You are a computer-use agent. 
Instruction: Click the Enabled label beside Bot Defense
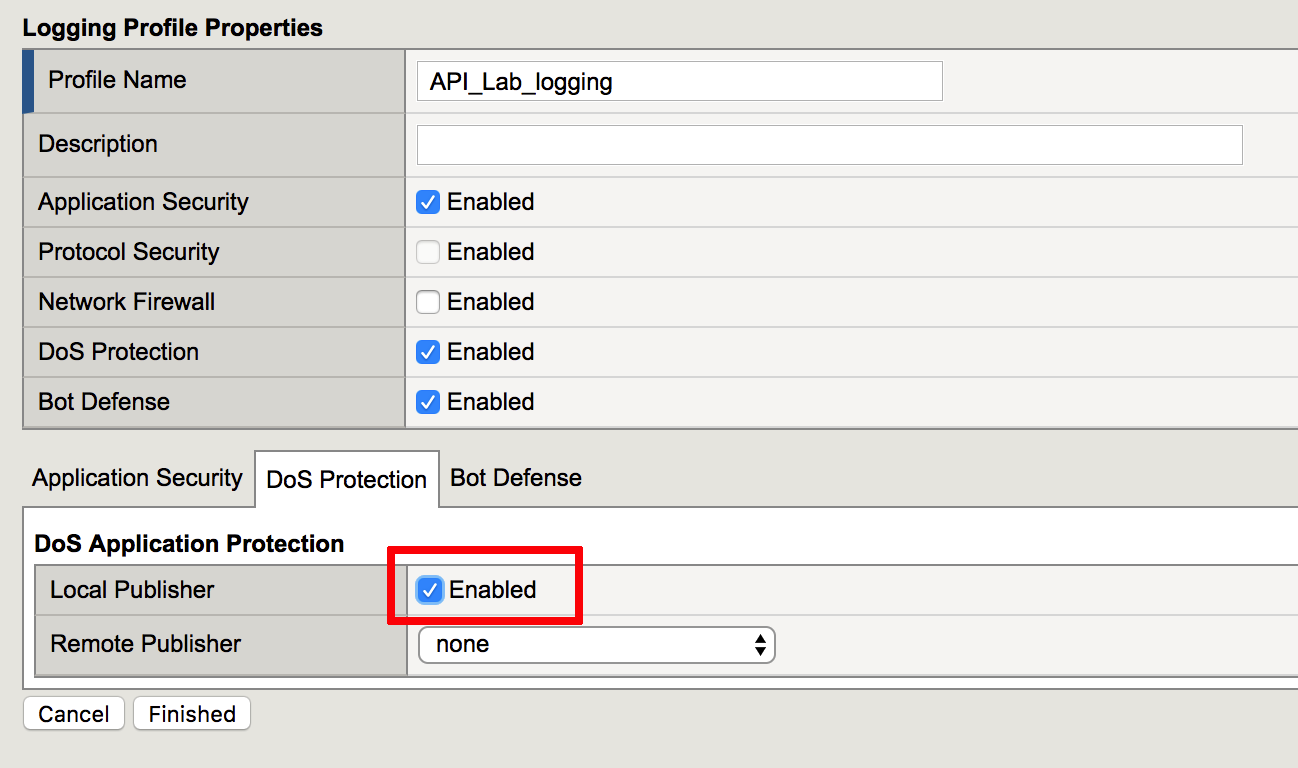(491, 402)
